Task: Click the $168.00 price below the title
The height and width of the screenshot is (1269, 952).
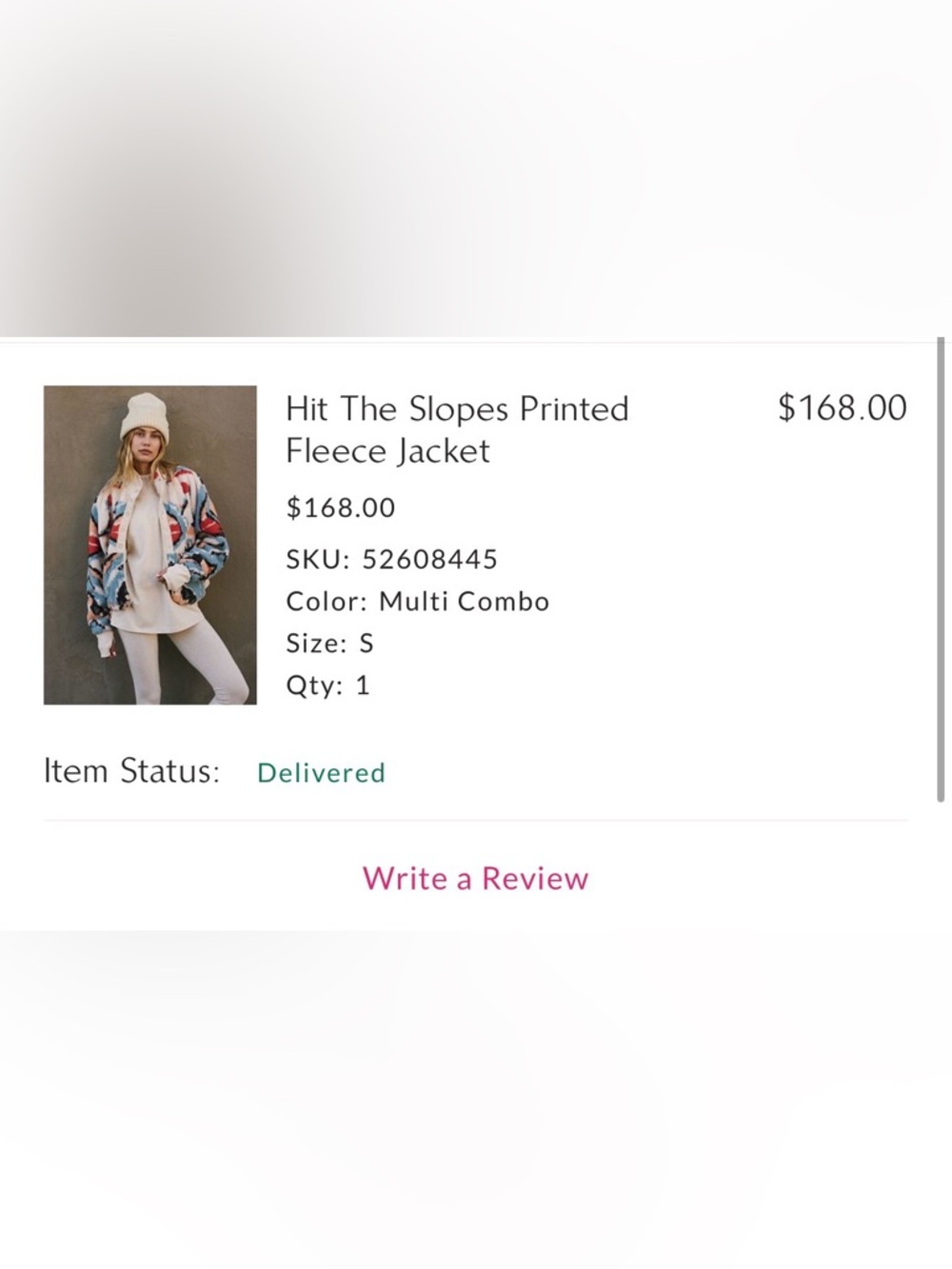Action: click(x=340, y=507)
